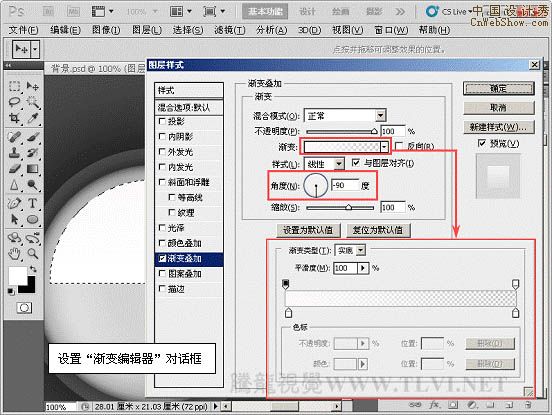Select the Horizontal Type tool
Screen dimensions: 552x415
click(x=32, y=203)
